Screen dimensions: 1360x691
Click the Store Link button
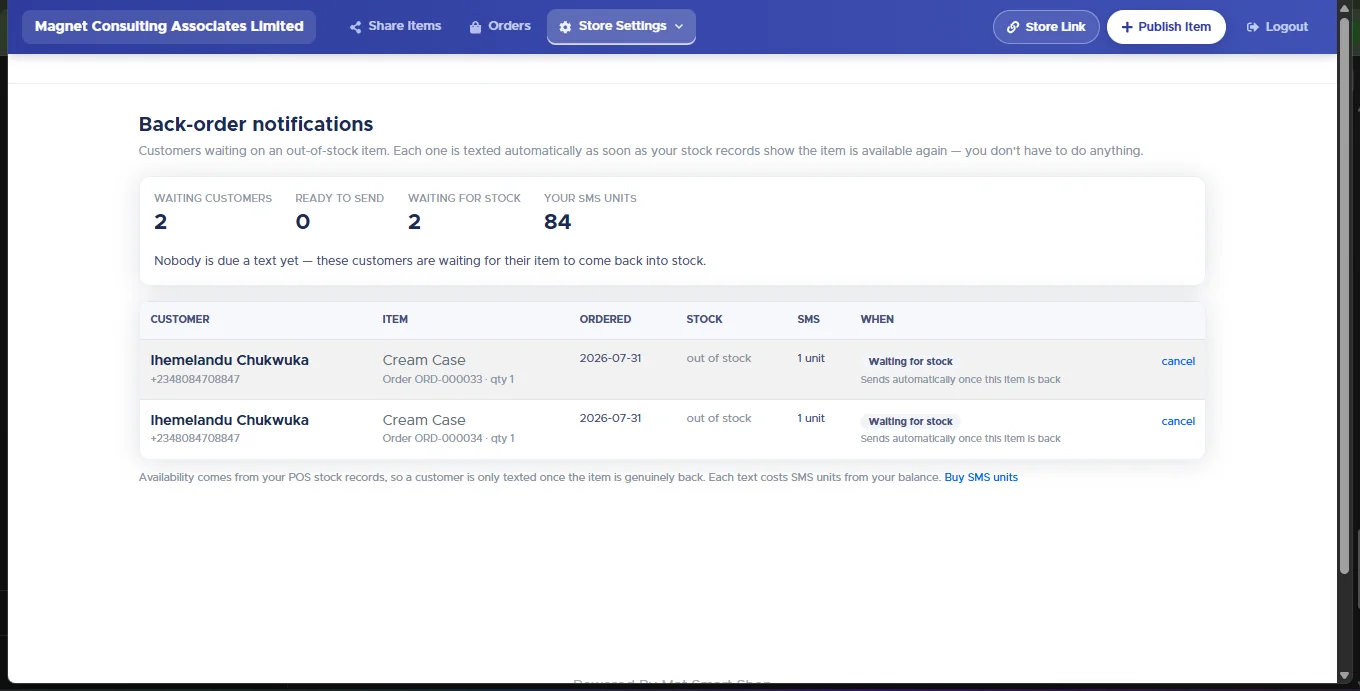pyautogui.click(x=1046, y=27)
